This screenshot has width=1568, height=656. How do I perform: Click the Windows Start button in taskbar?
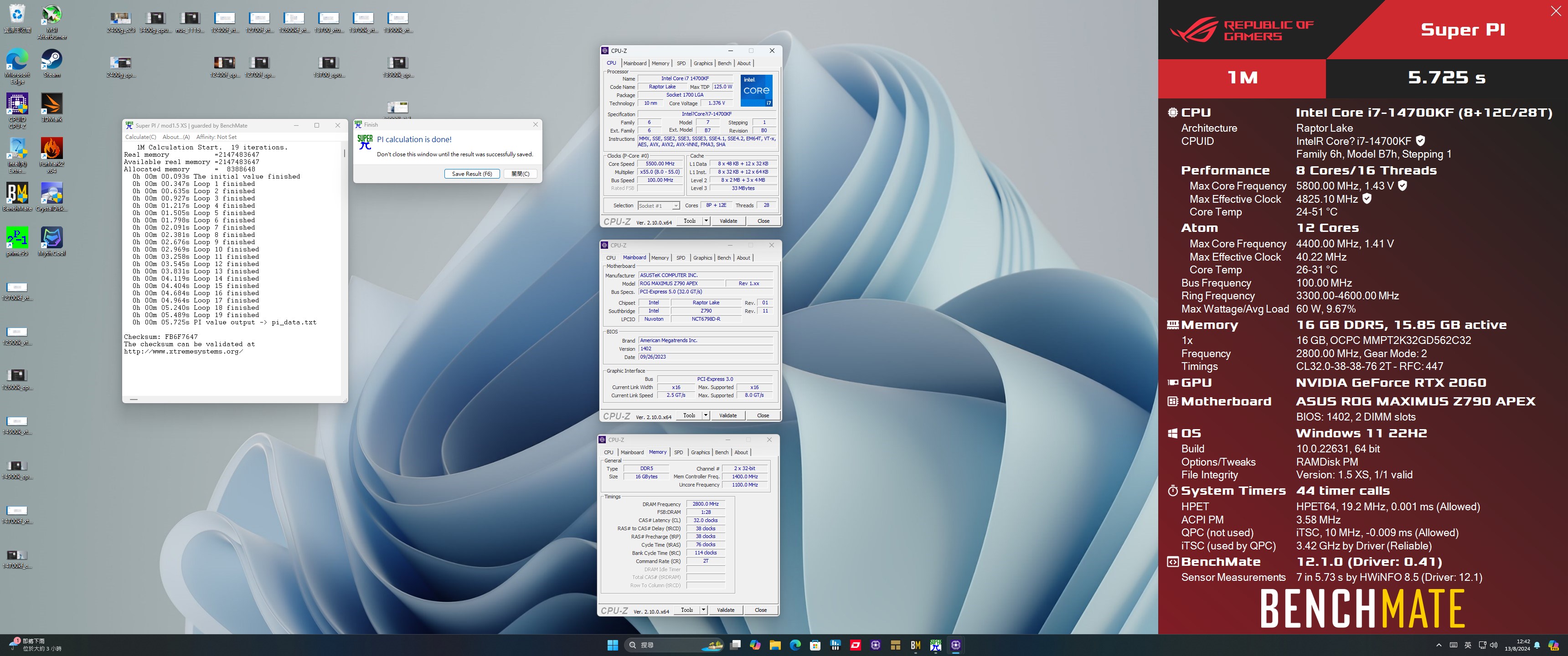pos(612,645)
